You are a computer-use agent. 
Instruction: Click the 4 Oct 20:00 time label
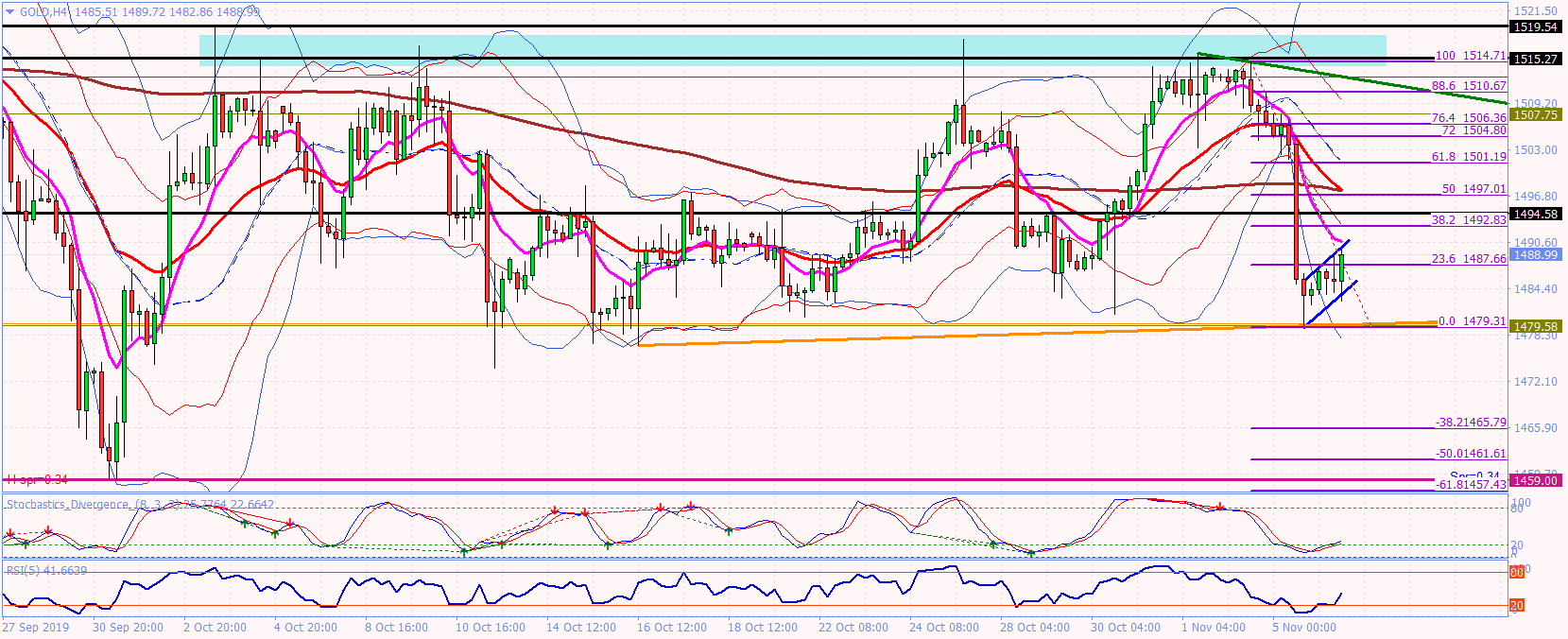pyautogui.click(x=305, y=628)
